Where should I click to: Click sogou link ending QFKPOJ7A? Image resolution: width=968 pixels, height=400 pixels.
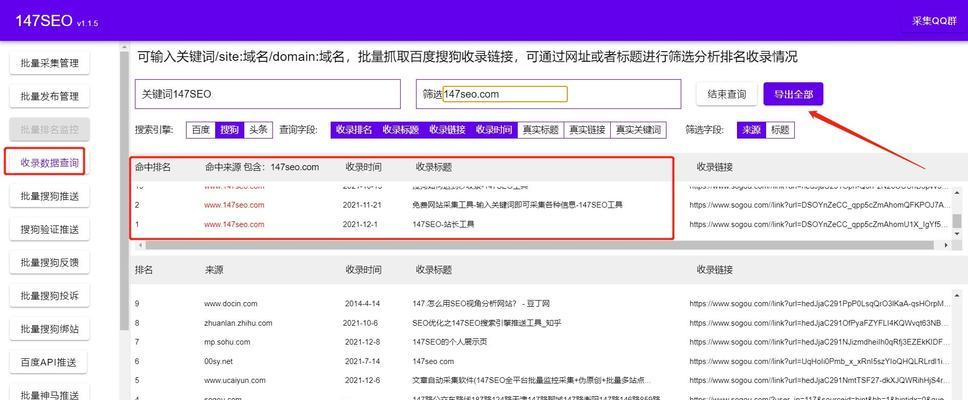tap(818, 205)
